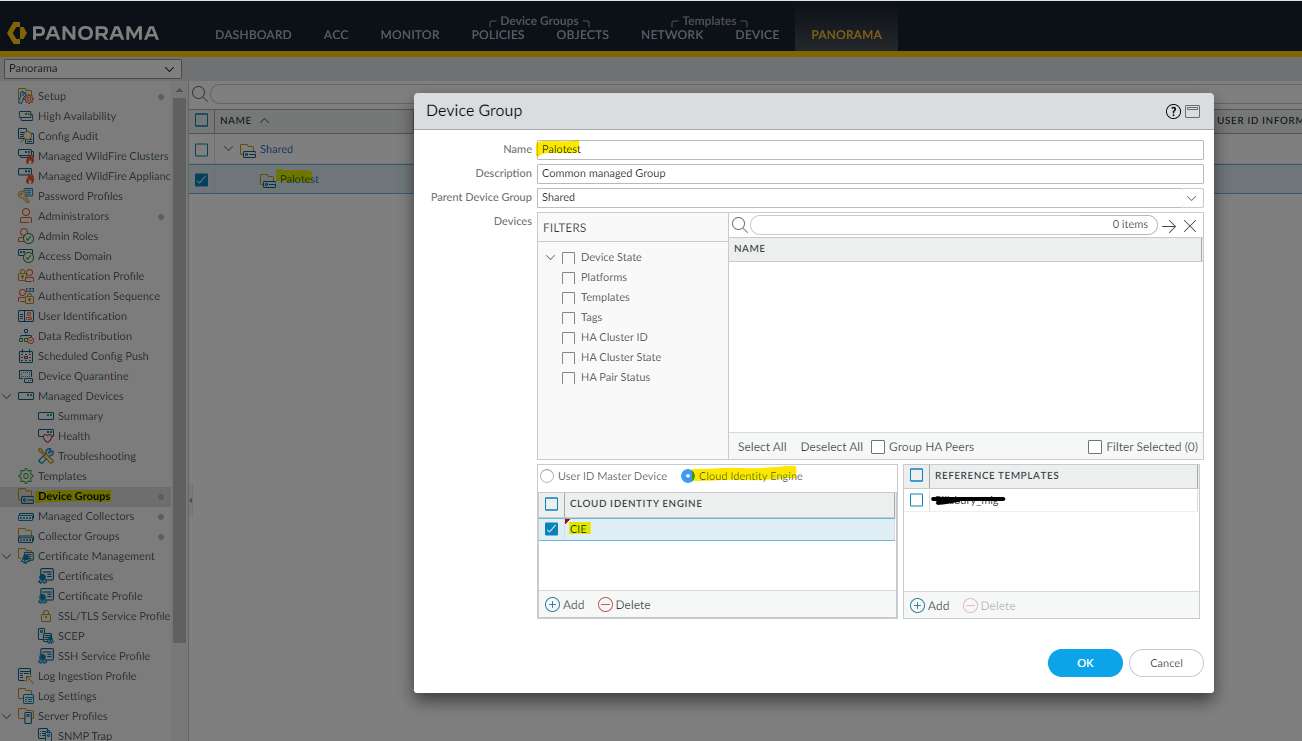The height and width of the screenshot is (741, 1302).
Task: Uncheck the CIE checkbox
Action: 551,528
